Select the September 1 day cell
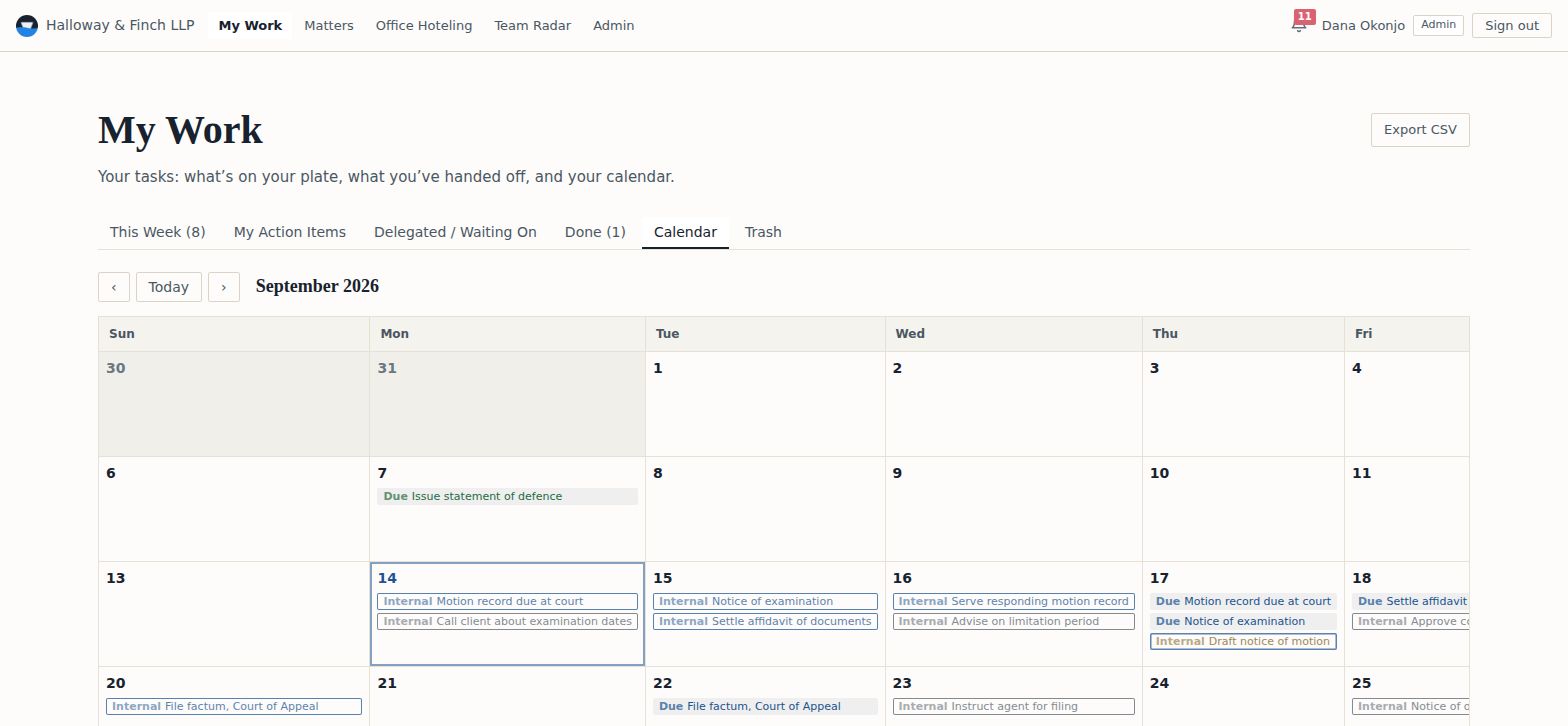The width and height of the screenshot is (1568, 726). pos(765,404)
